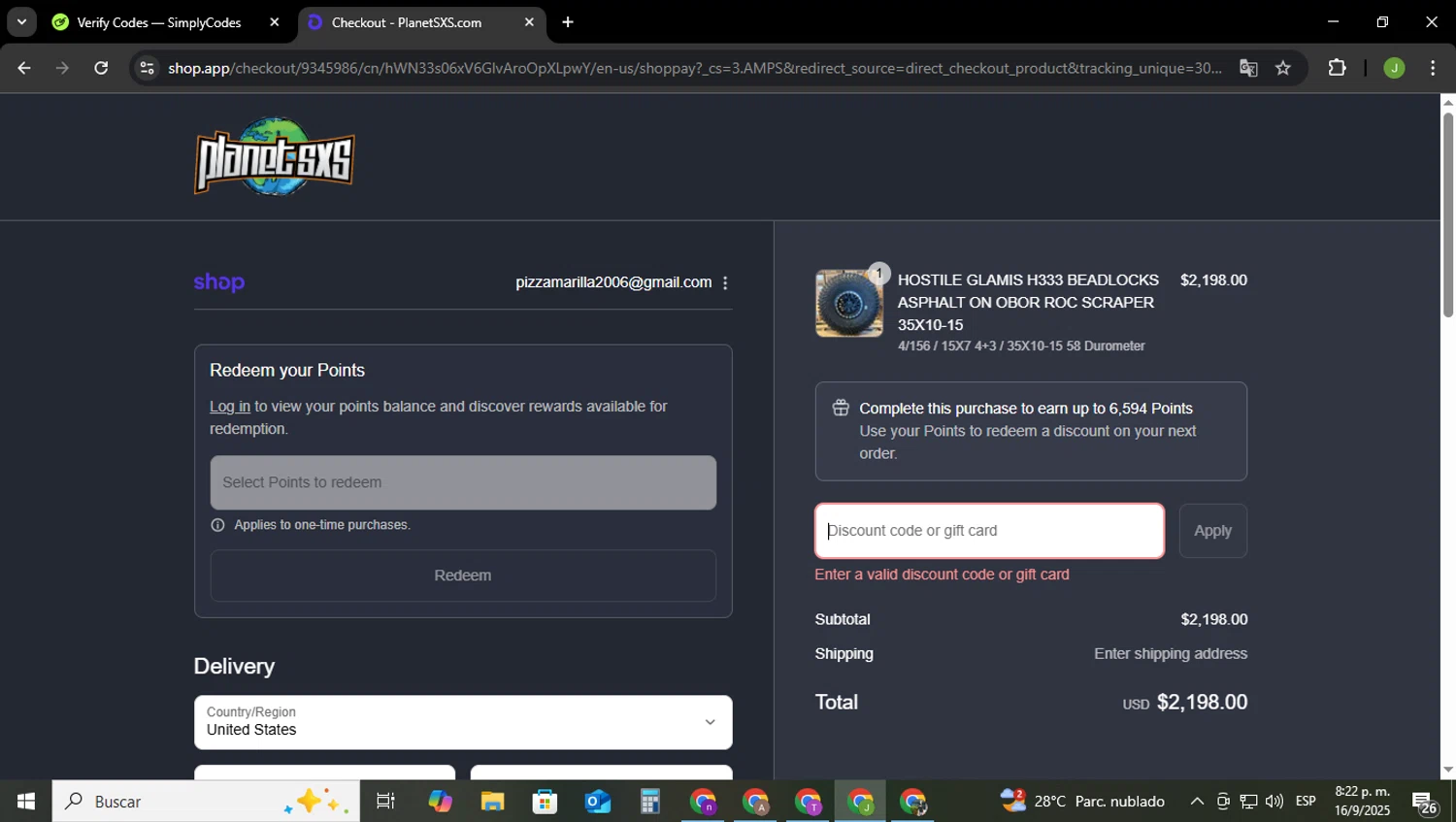The image size is (1456, 822).
Task: Open the notification center with 26 badge
Action: click(x=1424, y=803)
